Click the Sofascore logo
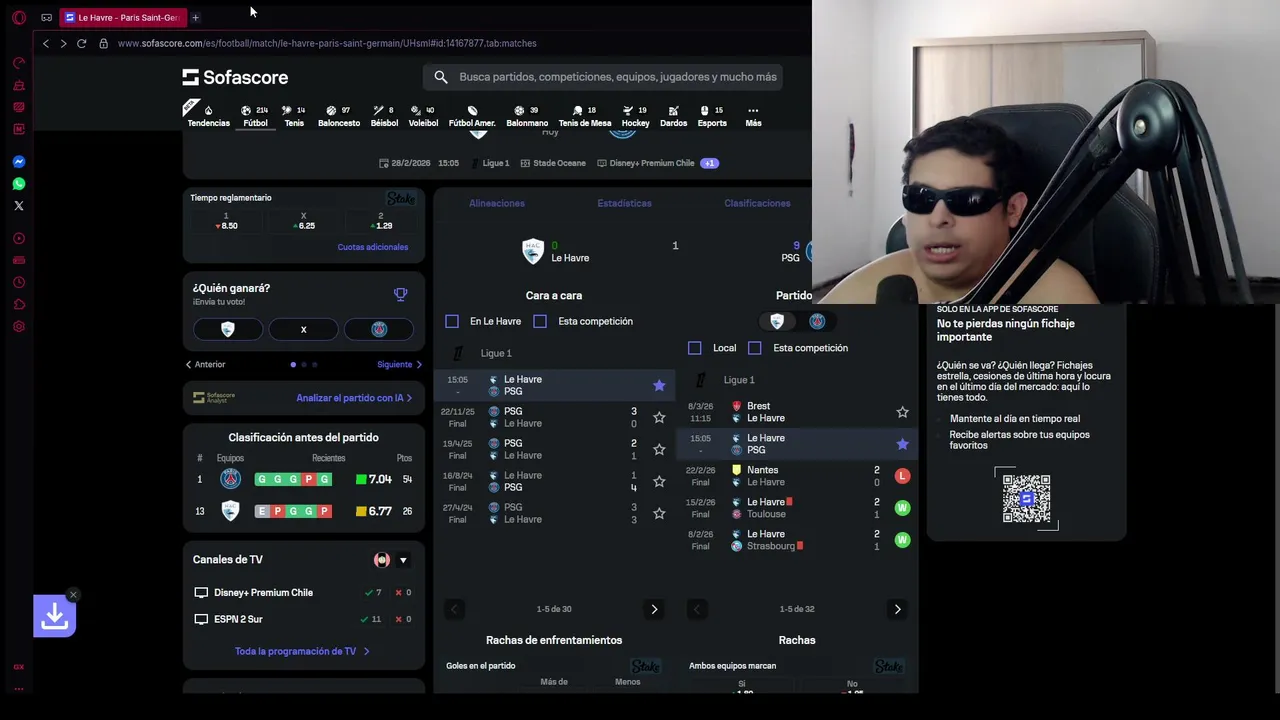 235,77
